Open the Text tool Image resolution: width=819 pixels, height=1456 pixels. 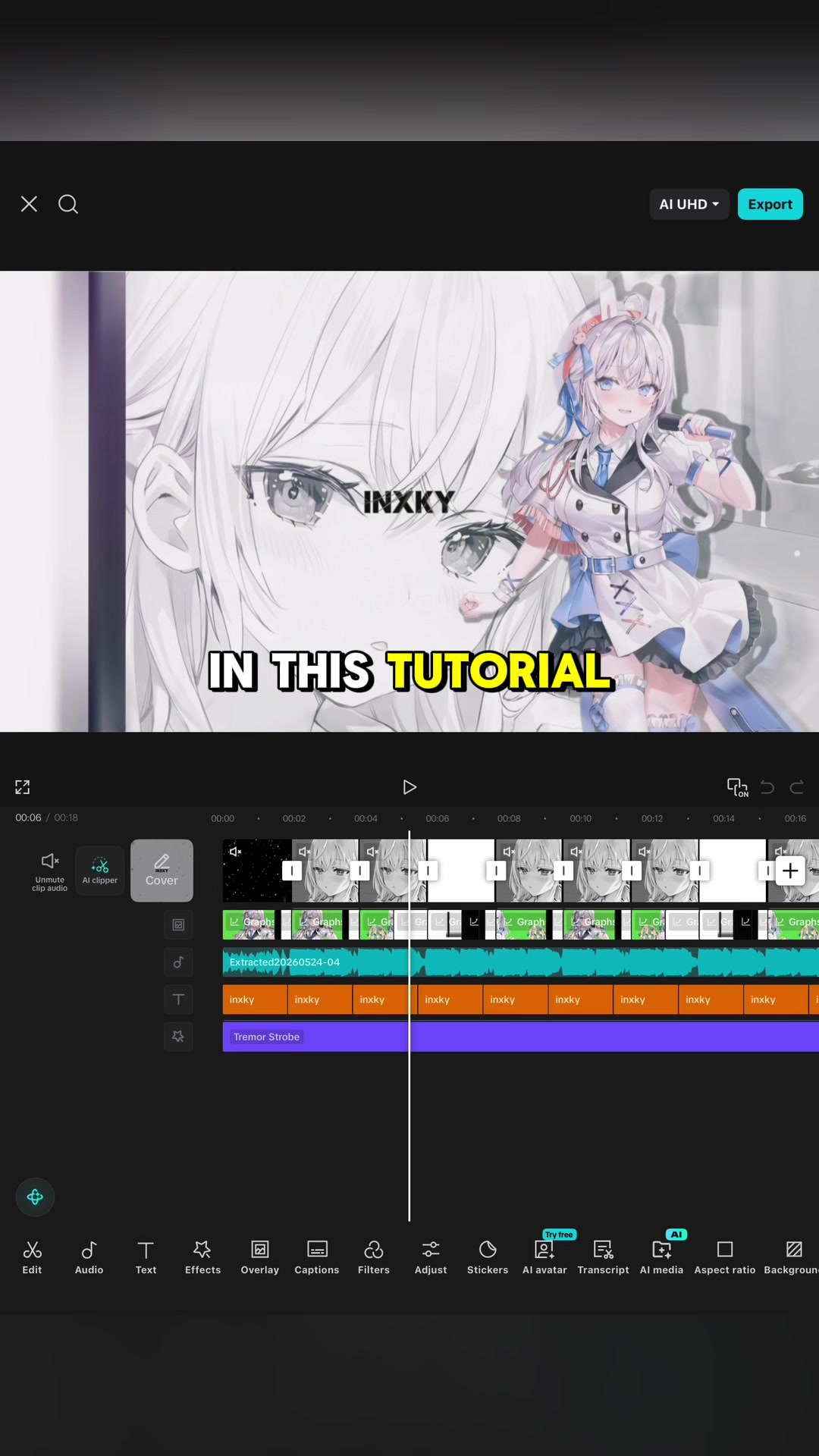click(x=146, y=1257)
